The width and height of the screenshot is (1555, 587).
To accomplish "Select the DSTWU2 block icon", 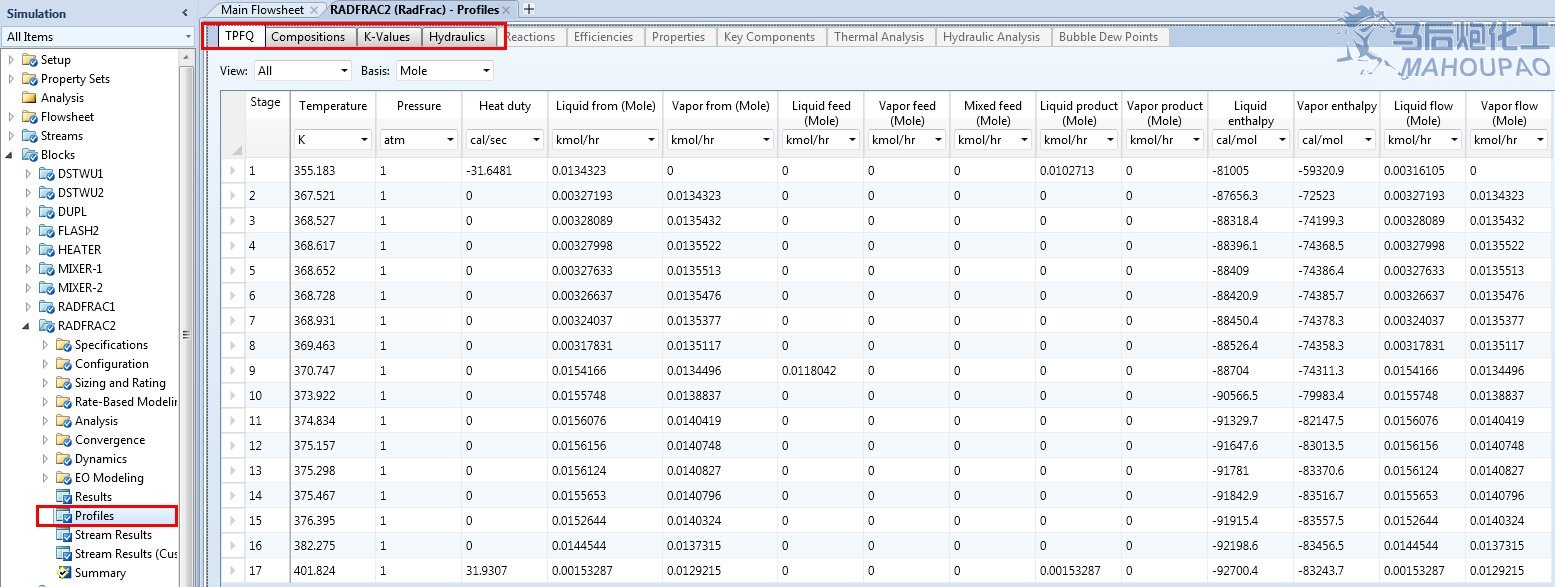I will pos(46,193).
